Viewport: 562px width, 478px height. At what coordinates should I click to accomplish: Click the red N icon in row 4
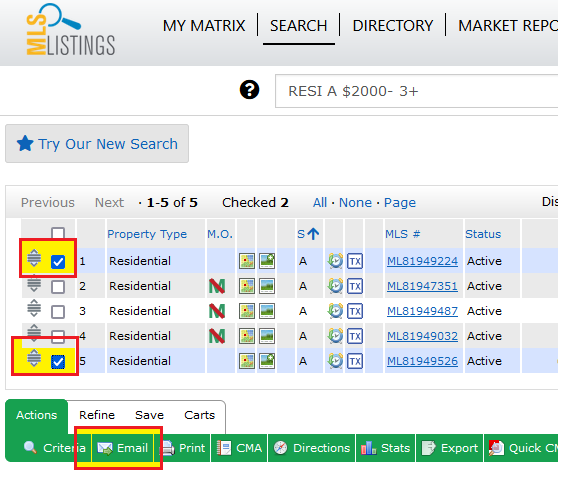coord(217,336)
